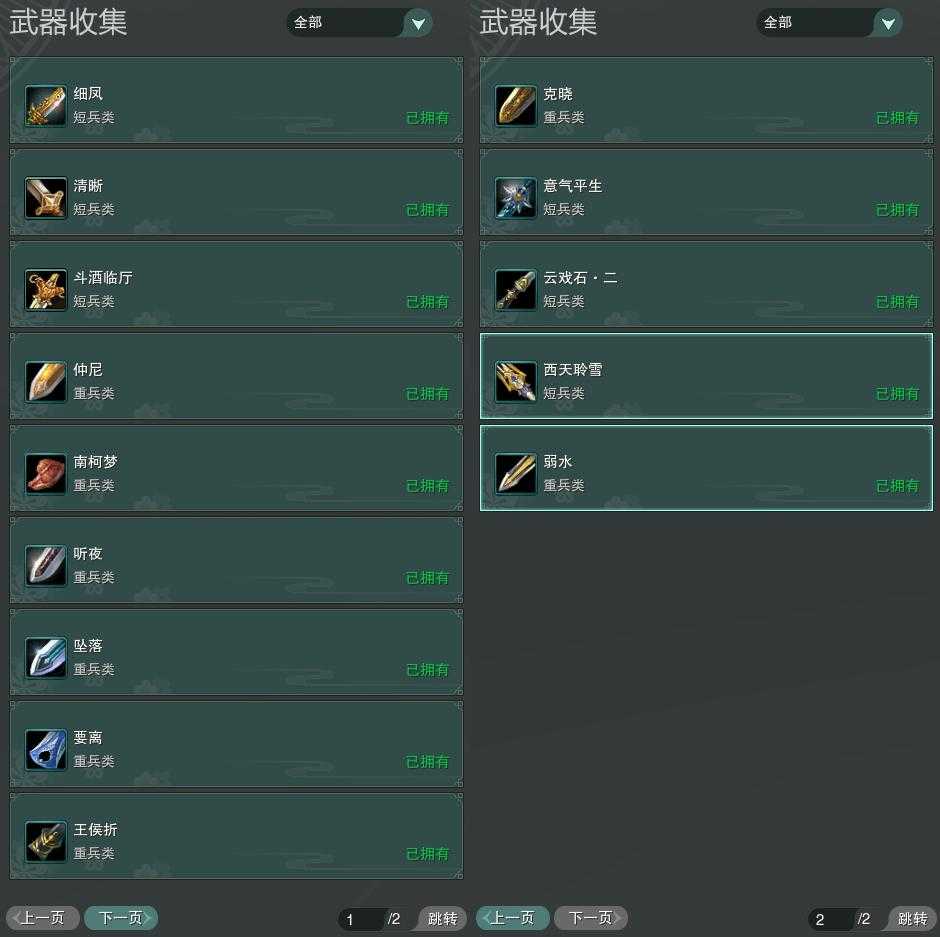940x937 pixels.
Task: Click the left page number input showing 1
Action: [x=361, y=919]
